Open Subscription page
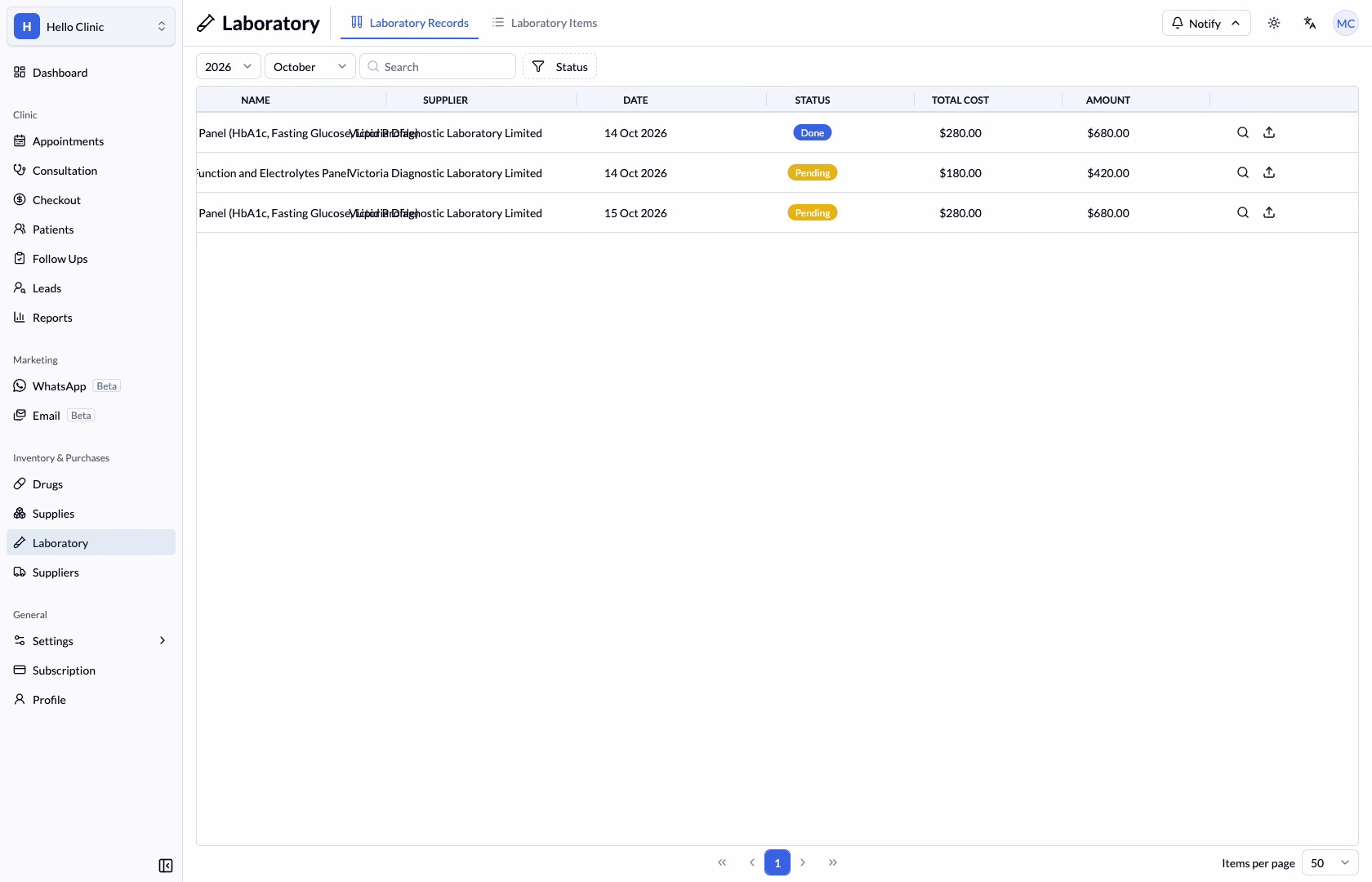 pyautogui.click(x=91, y=670)
